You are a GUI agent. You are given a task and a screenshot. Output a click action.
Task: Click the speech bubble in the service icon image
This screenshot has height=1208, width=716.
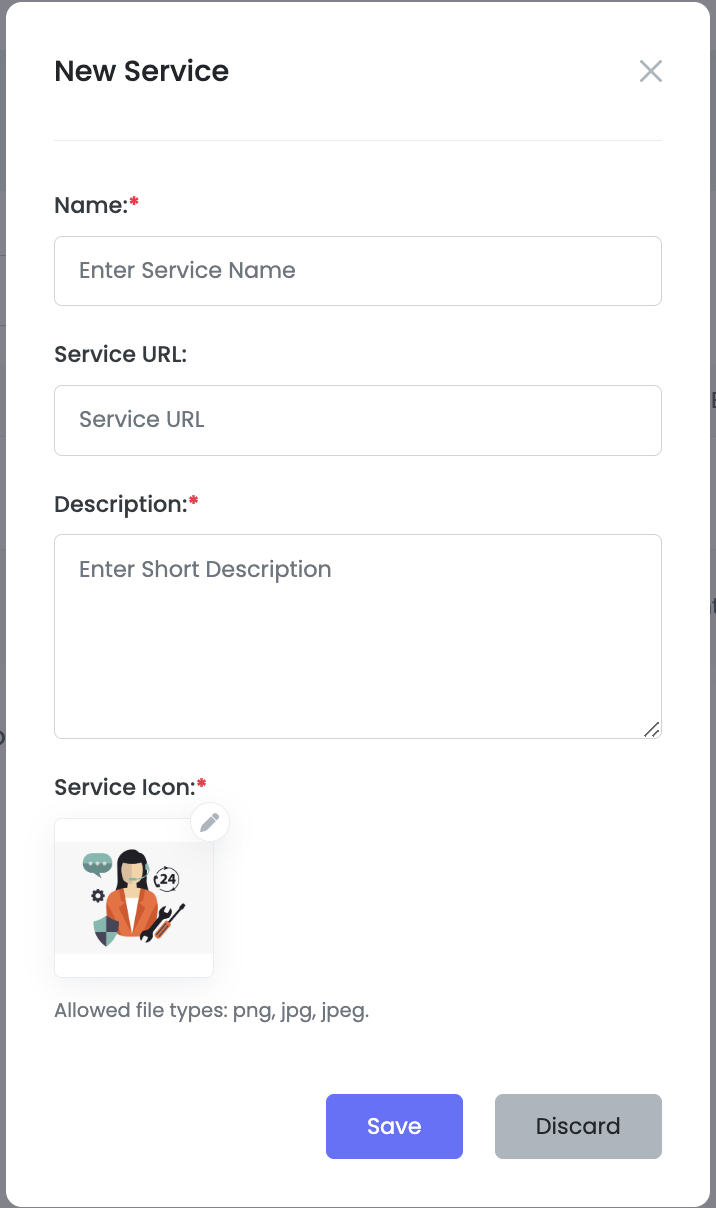point(97,864)
